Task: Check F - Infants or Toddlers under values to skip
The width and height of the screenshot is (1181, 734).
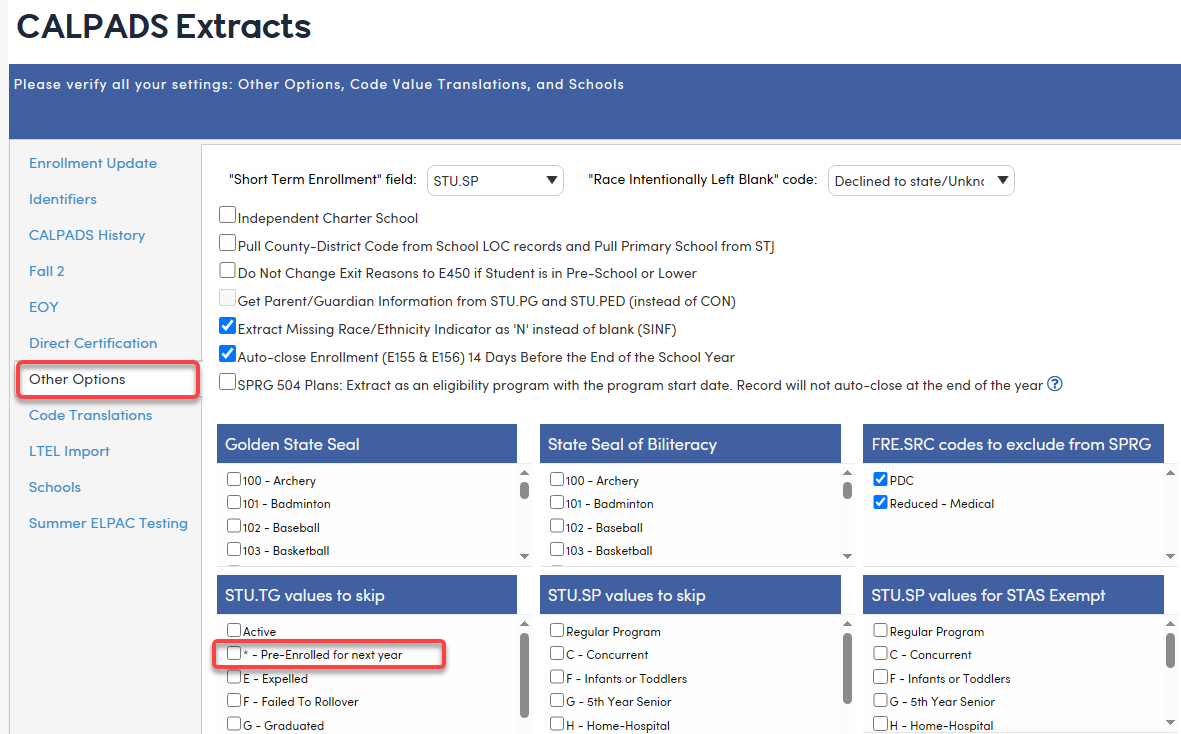Action: tap(557, 678)
